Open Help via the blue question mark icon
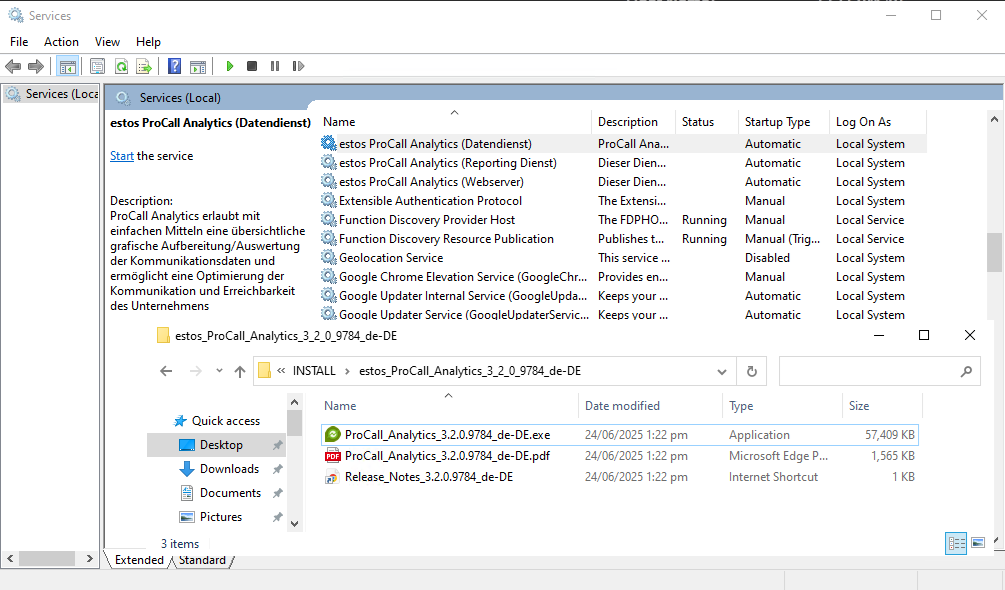1005x590 pixels. click(x=174, y=66)
